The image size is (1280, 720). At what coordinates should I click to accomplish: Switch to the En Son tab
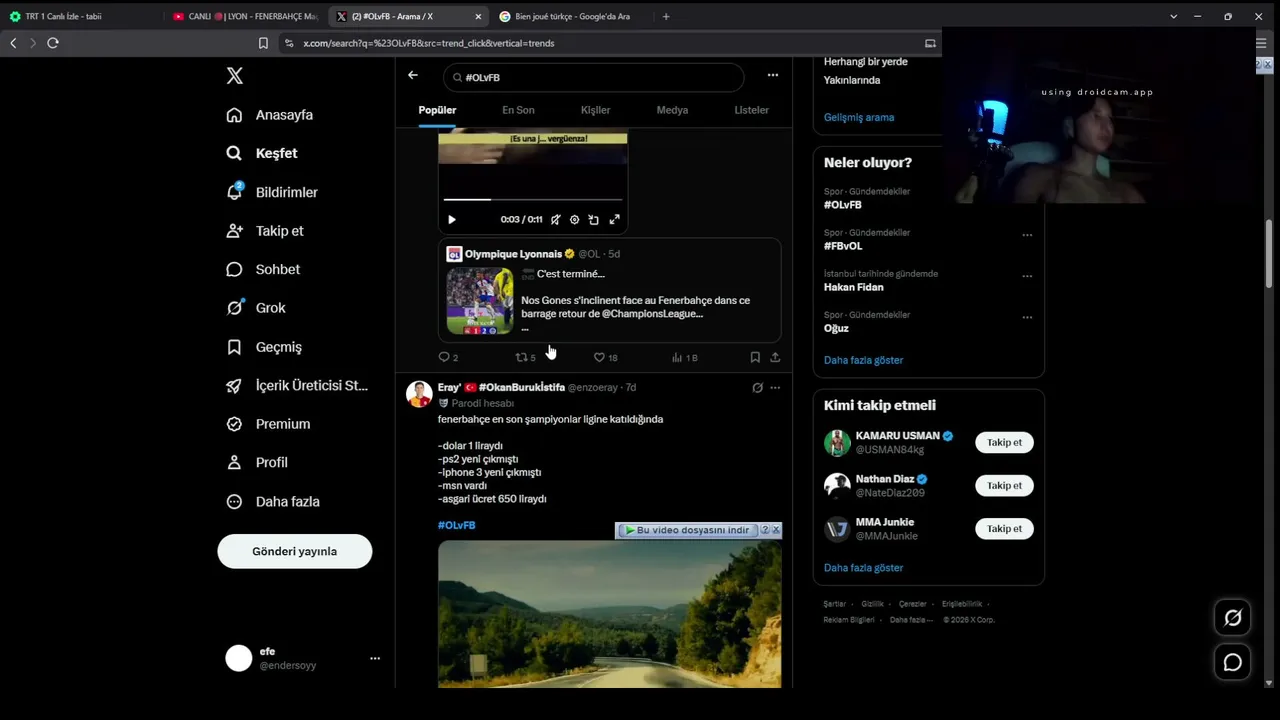pyautogui.click(x=518, y=110)
